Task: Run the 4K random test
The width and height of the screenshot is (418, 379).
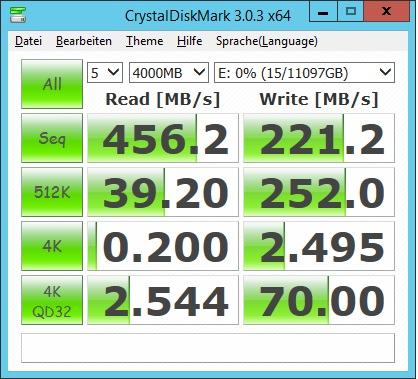Action: click(52, 246)
